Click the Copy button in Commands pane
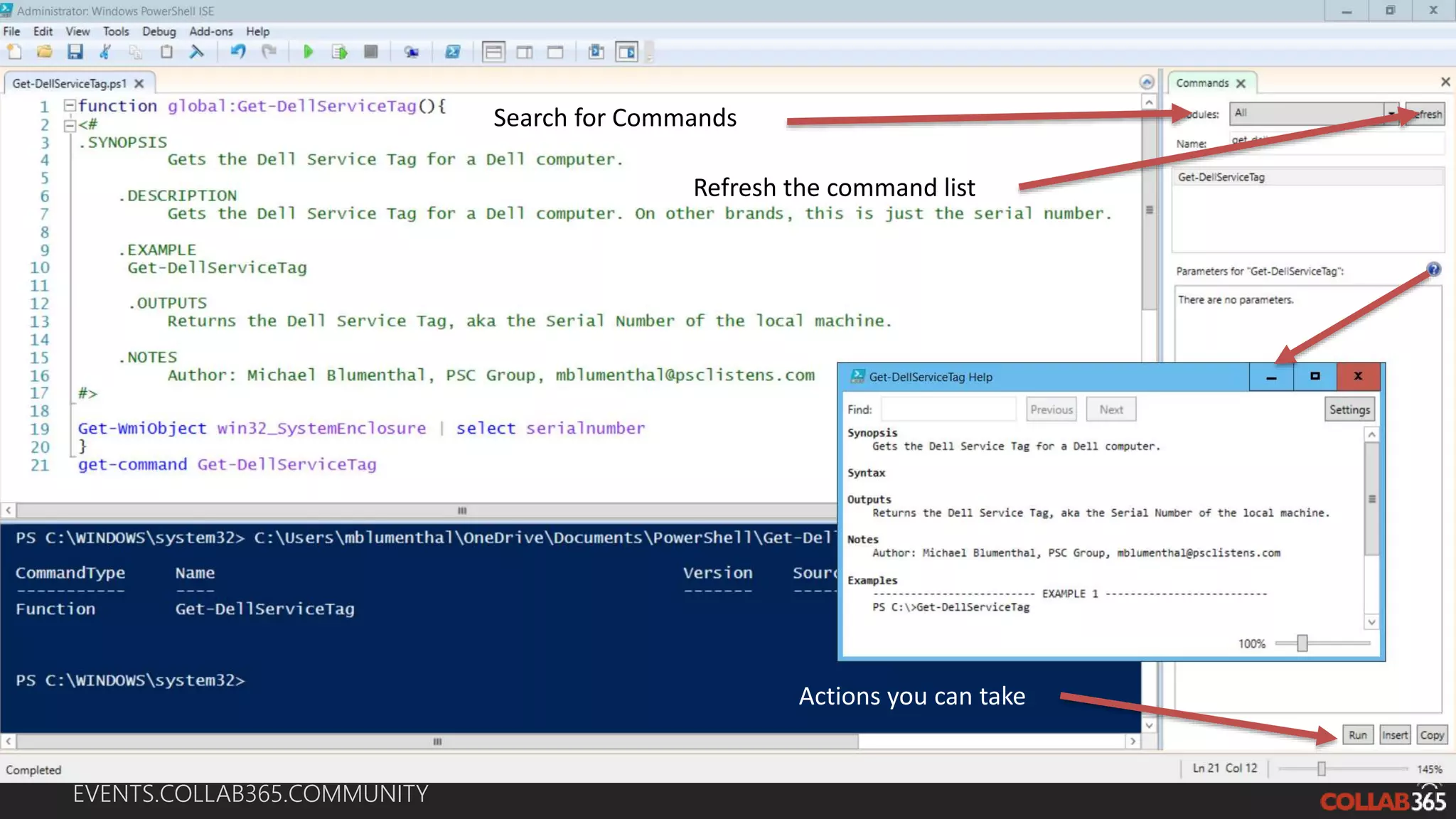Screen dimensions: 1456x819 pyautogui.click(x=1432, y=735)
